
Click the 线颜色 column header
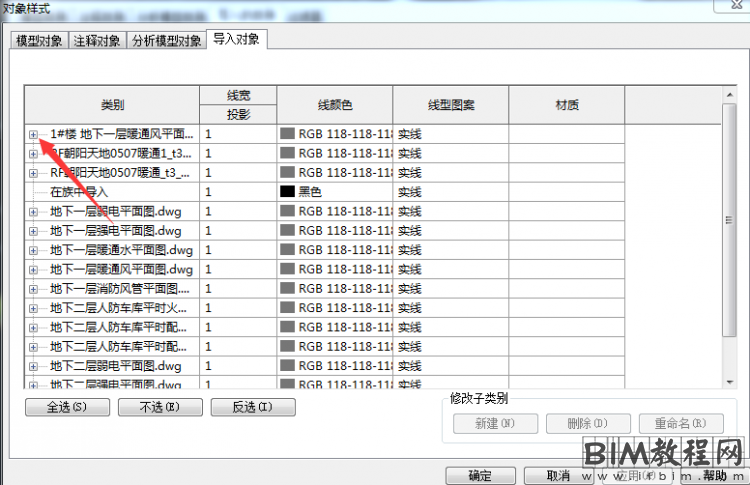[x=335, y=105]
